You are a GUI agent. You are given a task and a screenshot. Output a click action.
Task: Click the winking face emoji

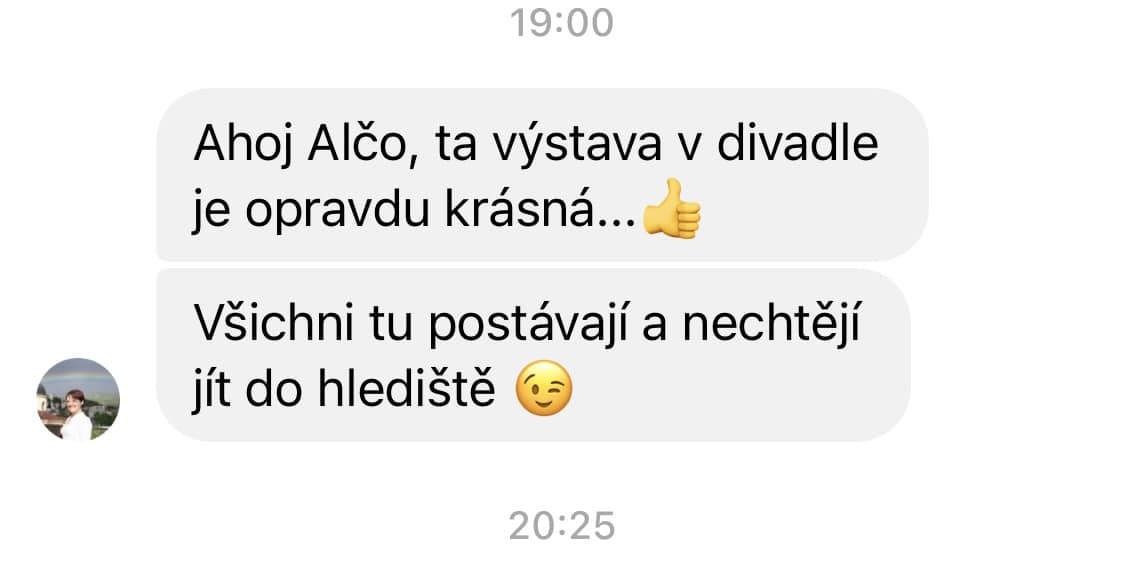click(545, 388)
